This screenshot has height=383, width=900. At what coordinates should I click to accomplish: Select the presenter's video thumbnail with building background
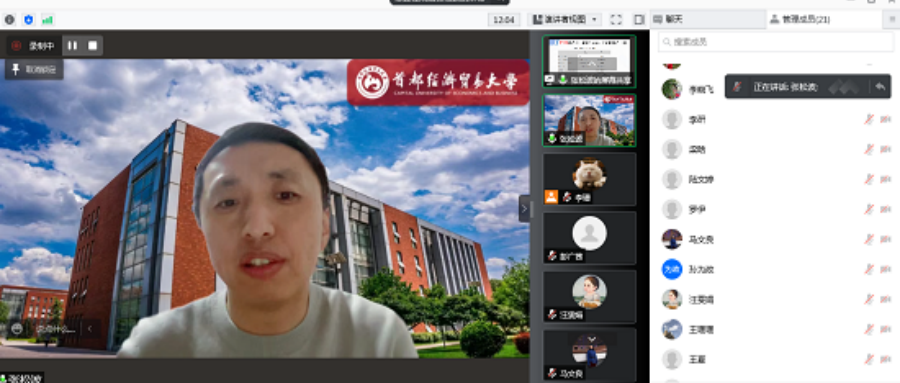click(589, 120)
